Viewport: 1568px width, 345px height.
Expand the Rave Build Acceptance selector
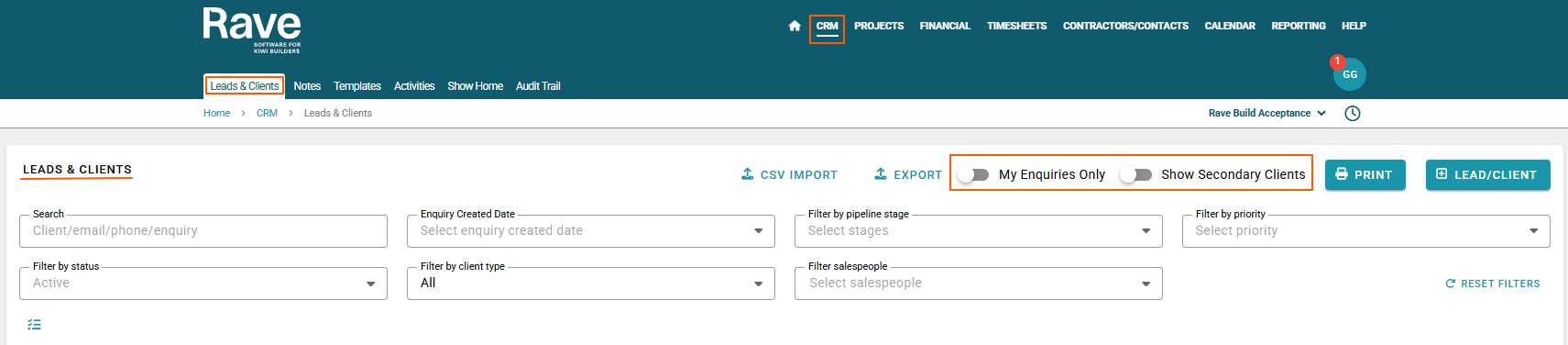1266,114
